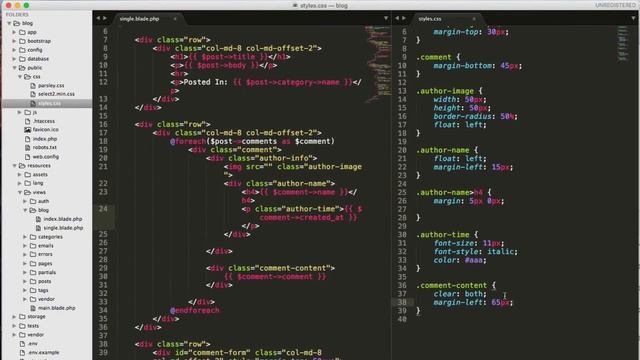Image resolution: width=640 pixels, height=360 pixels.
Task: Expand the js folder arrow
Action: coord(20,112)
